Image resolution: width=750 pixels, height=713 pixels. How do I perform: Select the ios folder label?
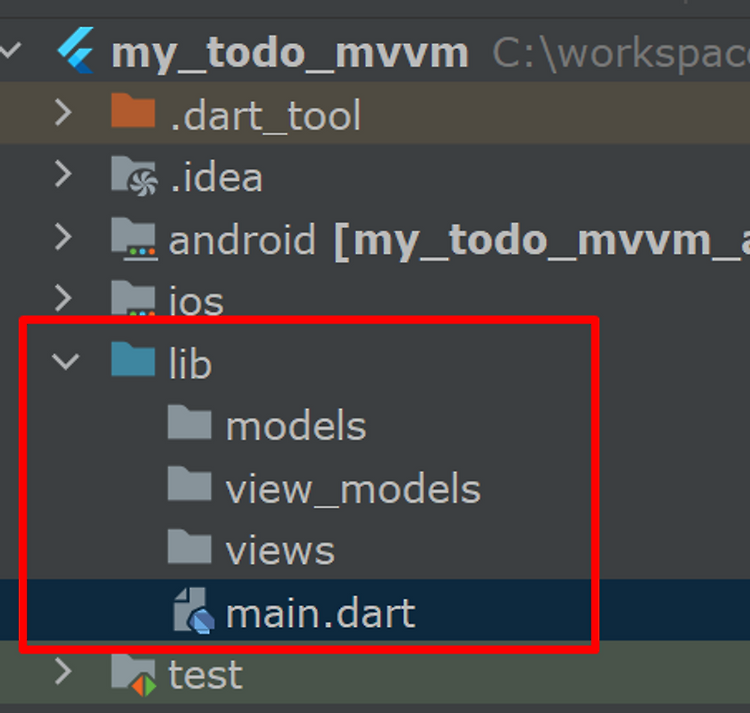coord(196,300)
